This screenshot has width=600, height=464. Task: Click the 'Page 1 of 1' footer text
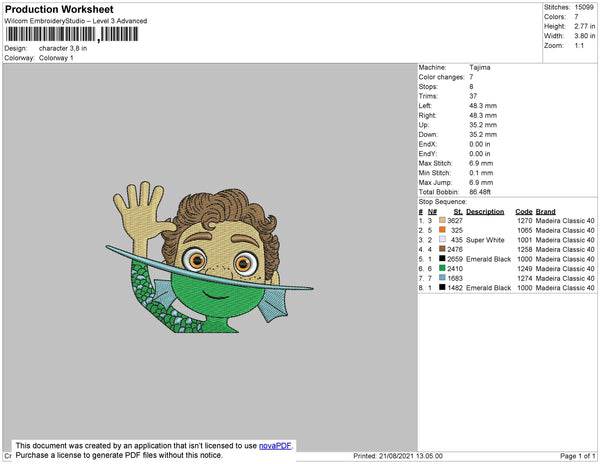(577, 456)
